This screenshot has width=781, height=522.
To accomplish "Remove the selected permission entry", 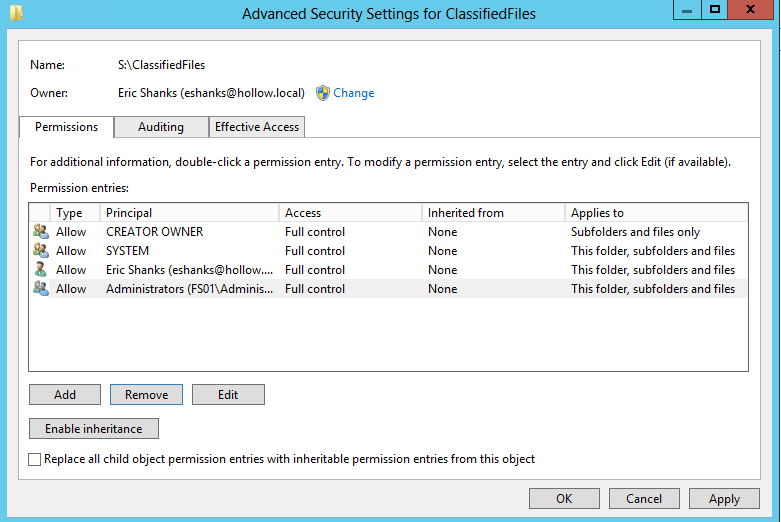I will [146, 395].
